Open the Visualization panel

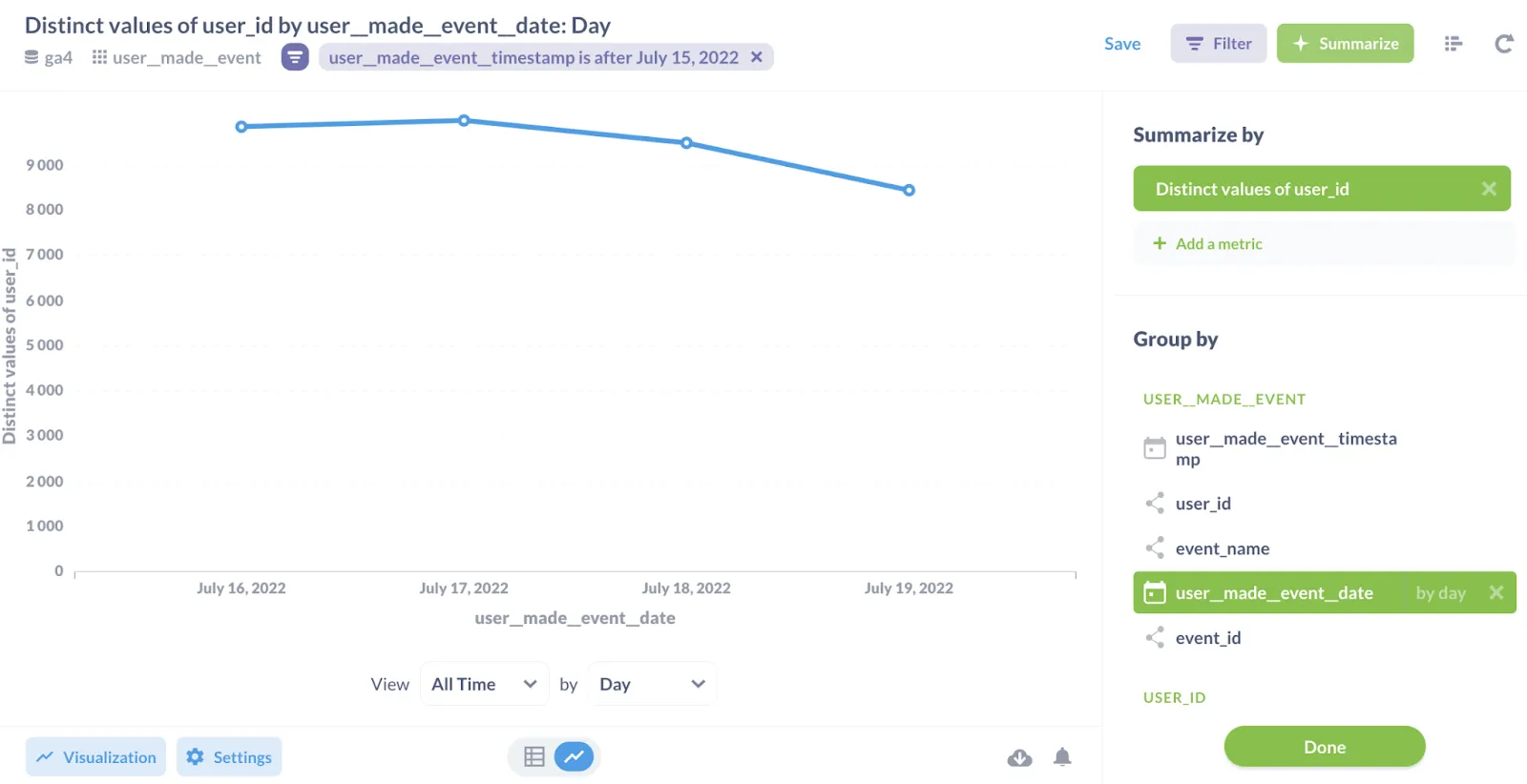(x=94, y=756)
